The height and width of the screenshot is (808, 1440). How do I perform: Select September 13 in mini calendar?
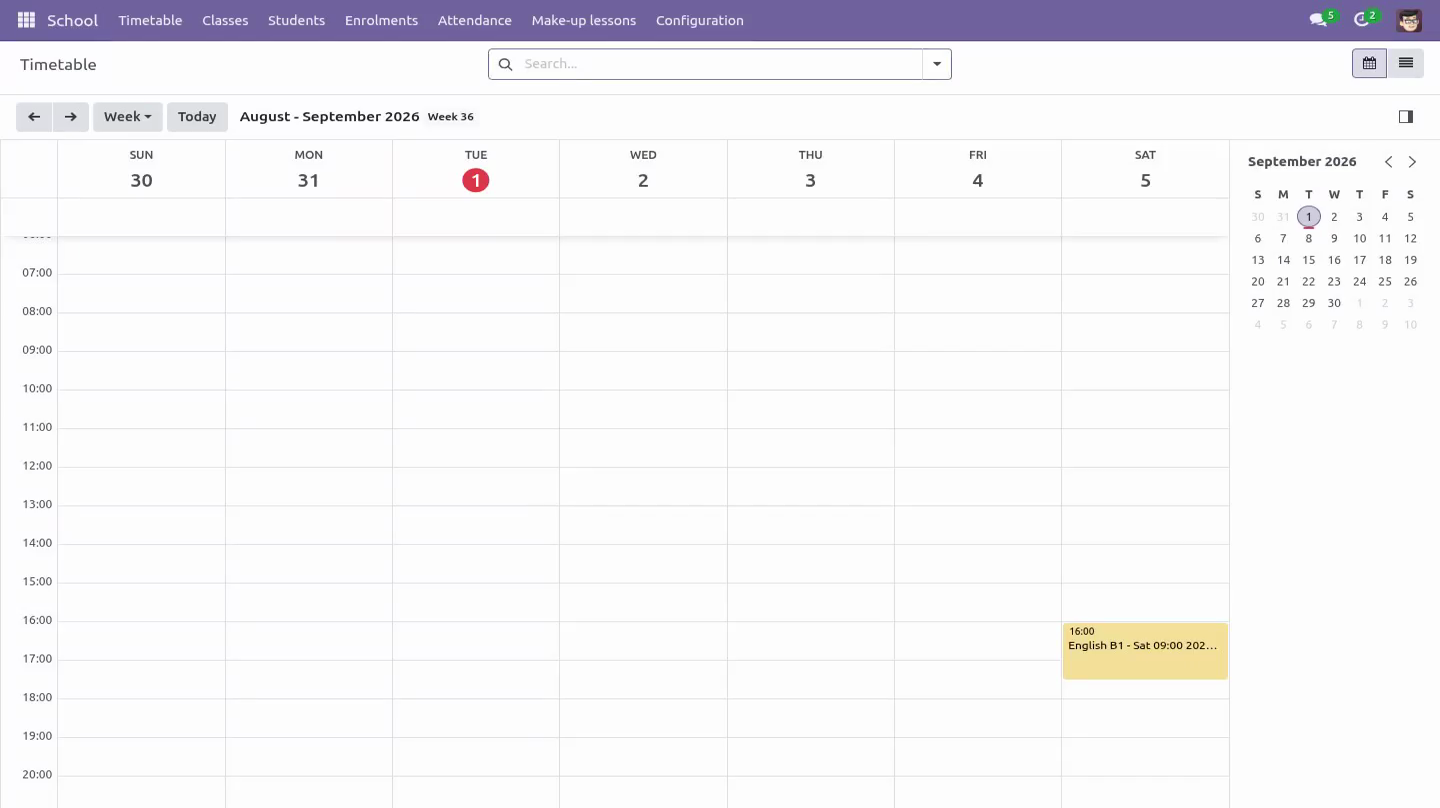click(x=1258, y=260)
